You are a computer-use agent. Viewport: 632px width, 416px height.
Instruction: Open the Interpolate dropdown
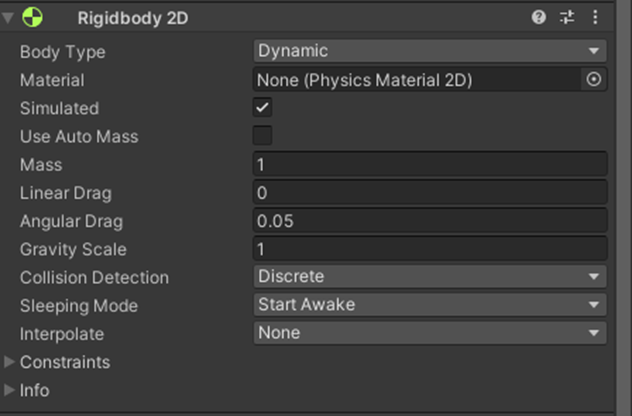[430, 333]
